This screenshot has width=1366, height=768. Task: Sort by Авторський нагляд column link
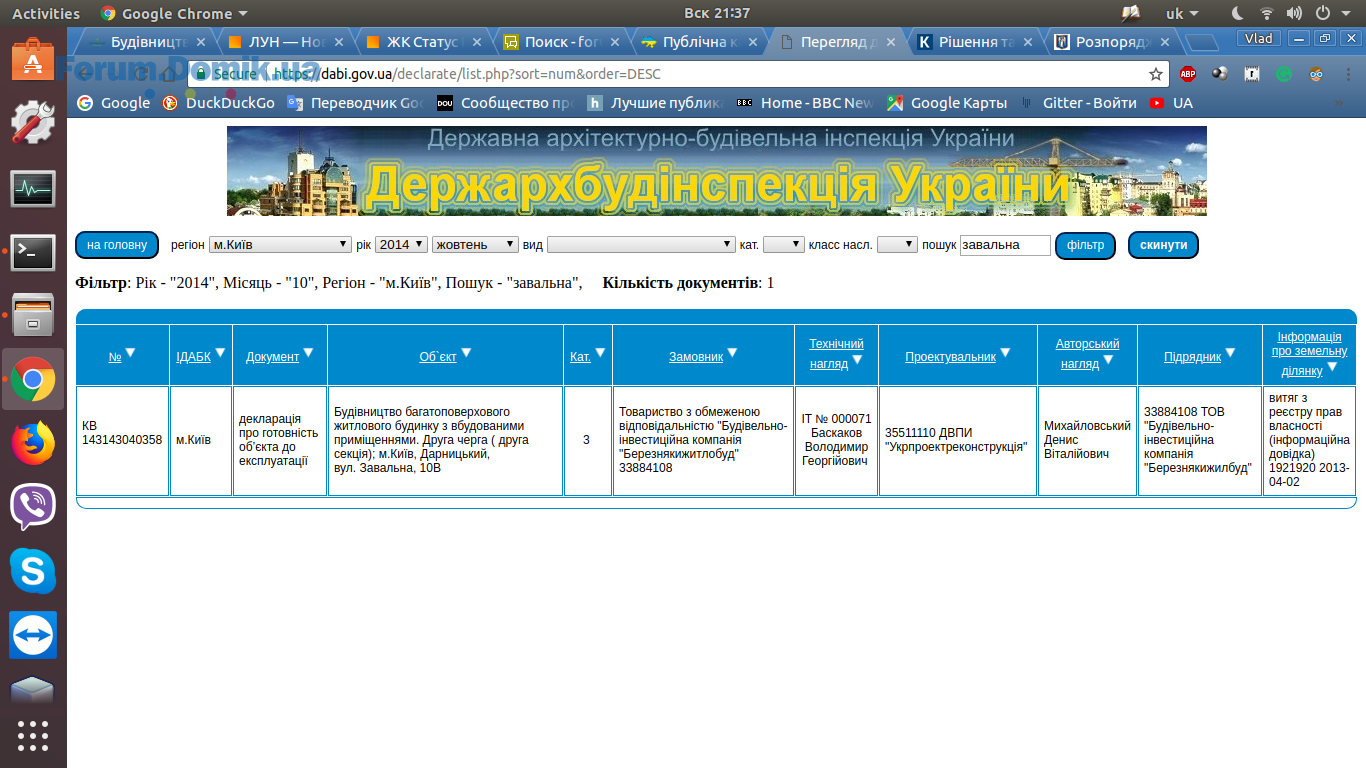[1087, 354]
